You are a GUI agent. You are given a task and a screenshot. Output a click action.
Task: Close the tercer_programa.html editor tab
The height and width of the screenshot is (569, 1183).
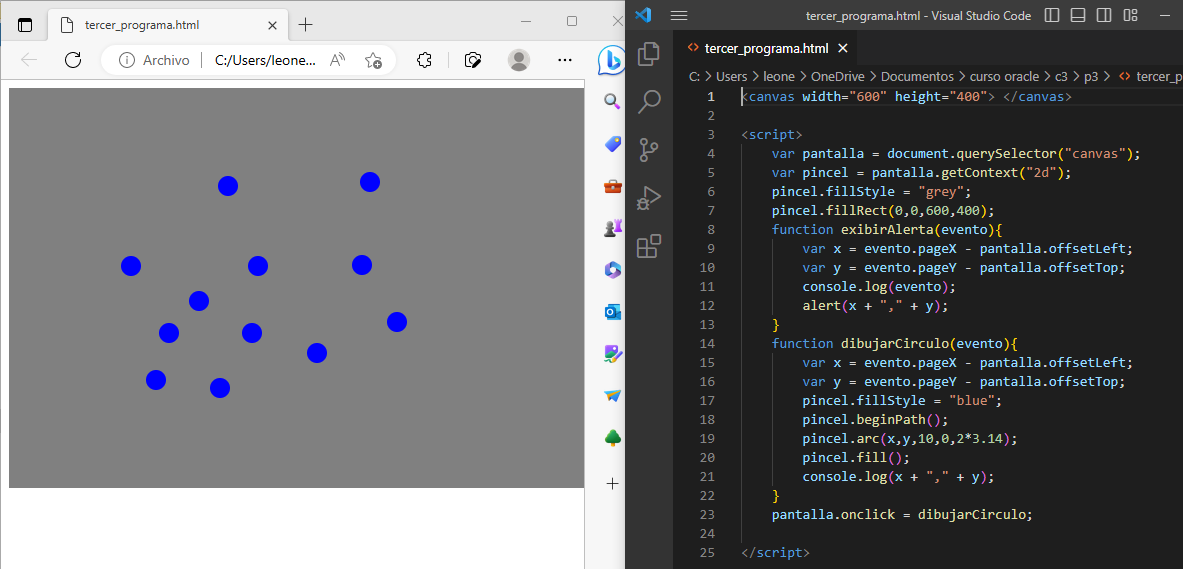coord(843,48)
